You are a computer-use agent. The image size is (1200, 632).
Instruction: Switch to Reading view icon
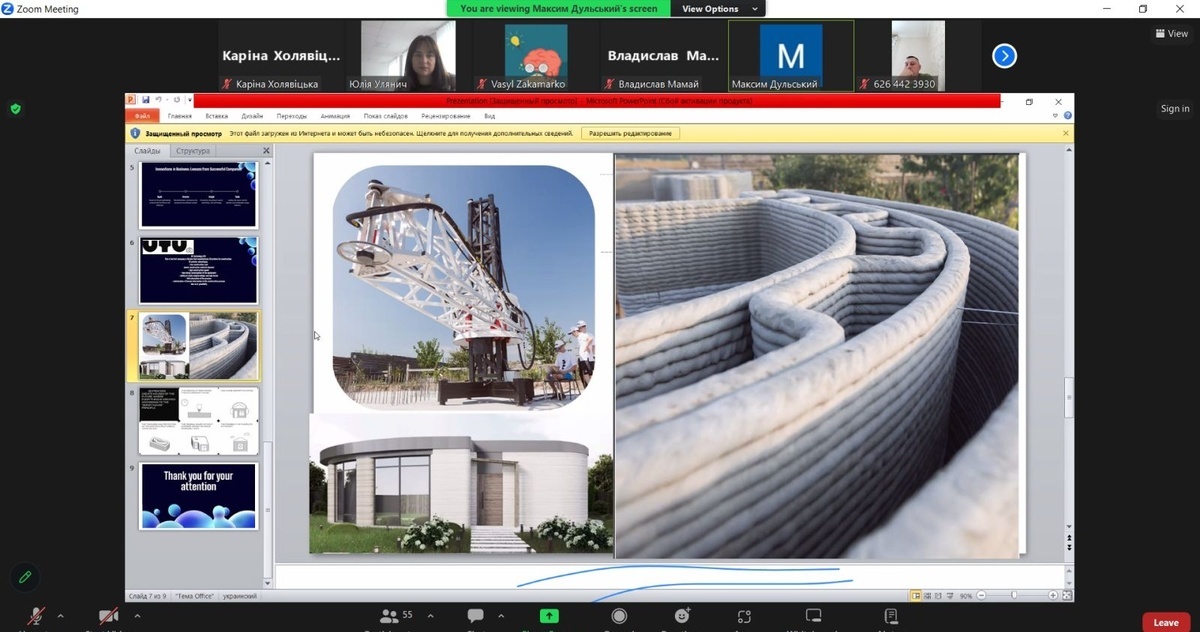pos(938,595)
